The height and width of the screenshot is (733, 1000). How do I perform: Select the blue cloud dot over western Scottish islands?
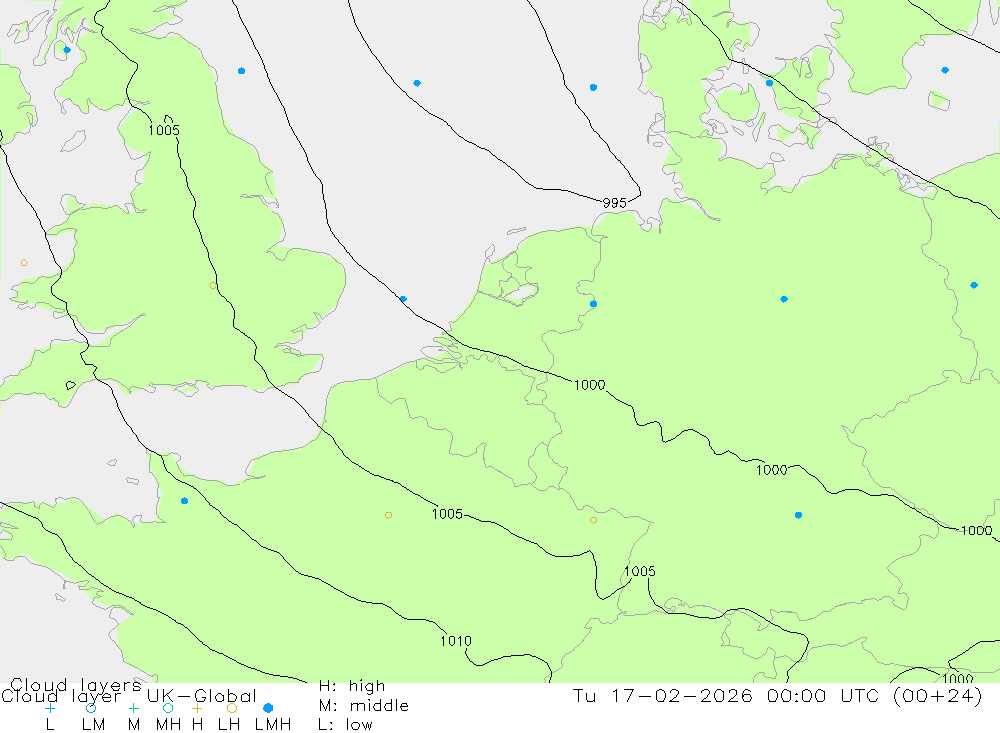pos(67,50)
